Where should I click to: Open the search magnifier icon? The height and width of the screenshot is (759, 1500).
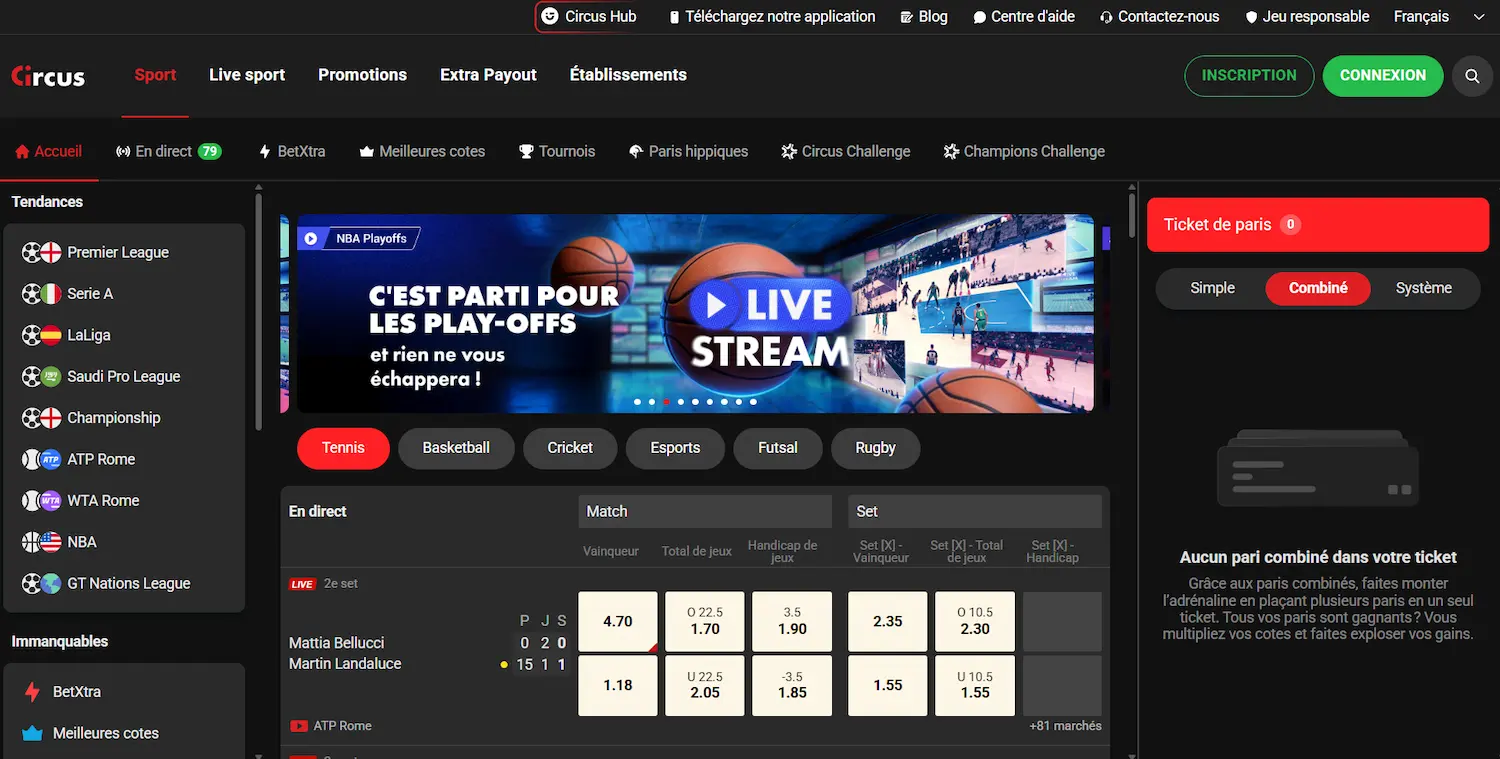(1472, 76)
